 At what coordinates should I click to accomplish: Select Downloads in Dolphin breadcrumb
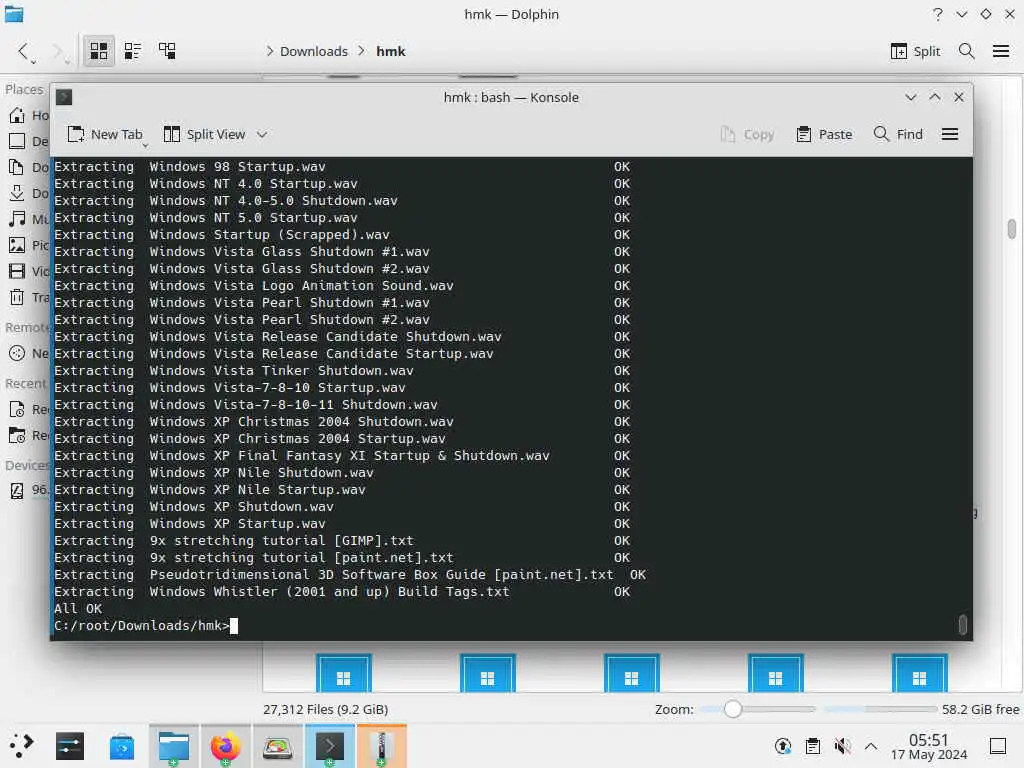[x=313, y=51]
